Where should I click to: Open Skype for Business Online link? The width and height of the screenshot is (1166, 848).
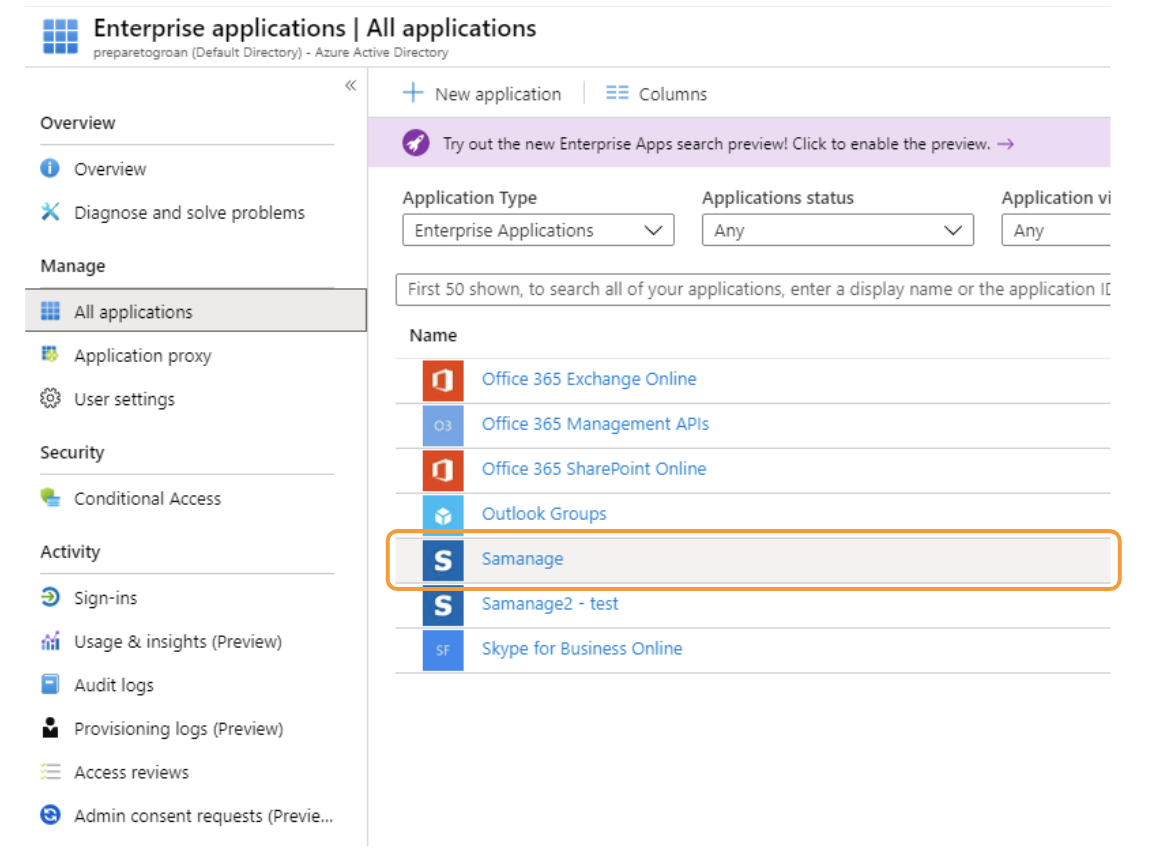[x=582, y=648]
